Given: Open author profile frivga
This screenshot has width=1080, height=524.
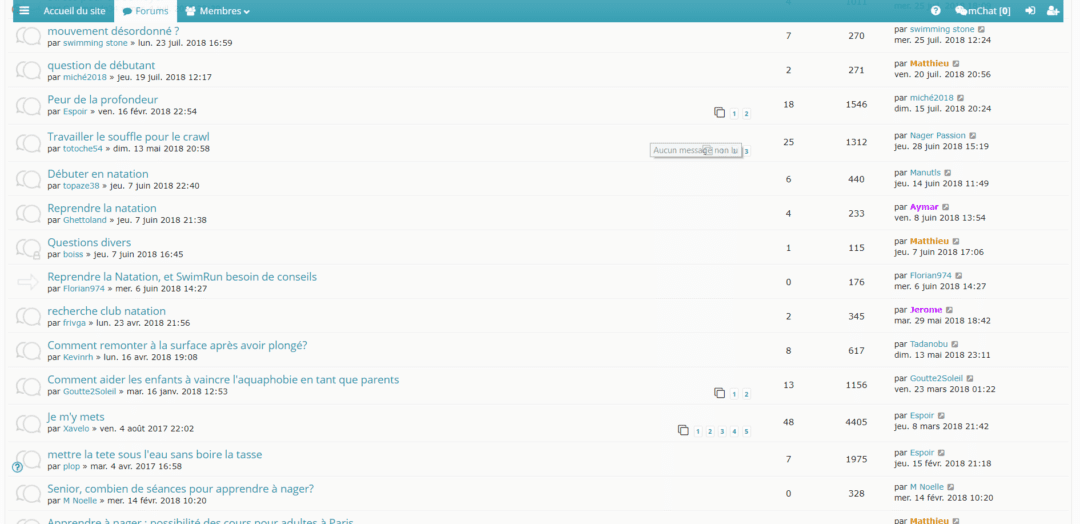Looking at the screenshot, I should 76,323.
